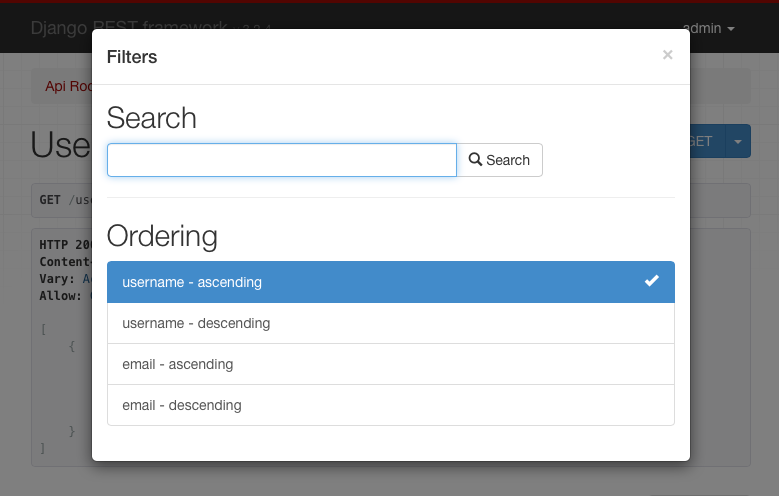
Task: Click the caret arrow beside admin
Action: [731, 29]
